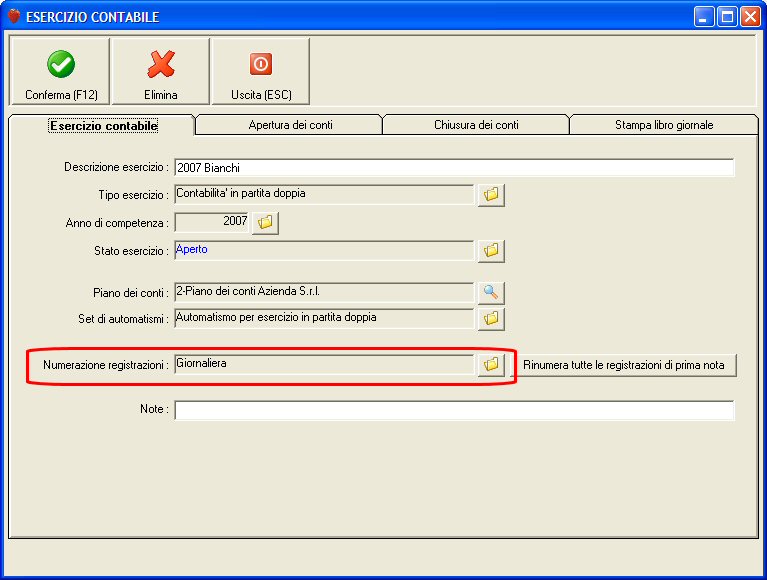This screenshot has width=767, height=580.
Task: Open folder icon next to Tipo esercizio
Action: pos(491,195)
